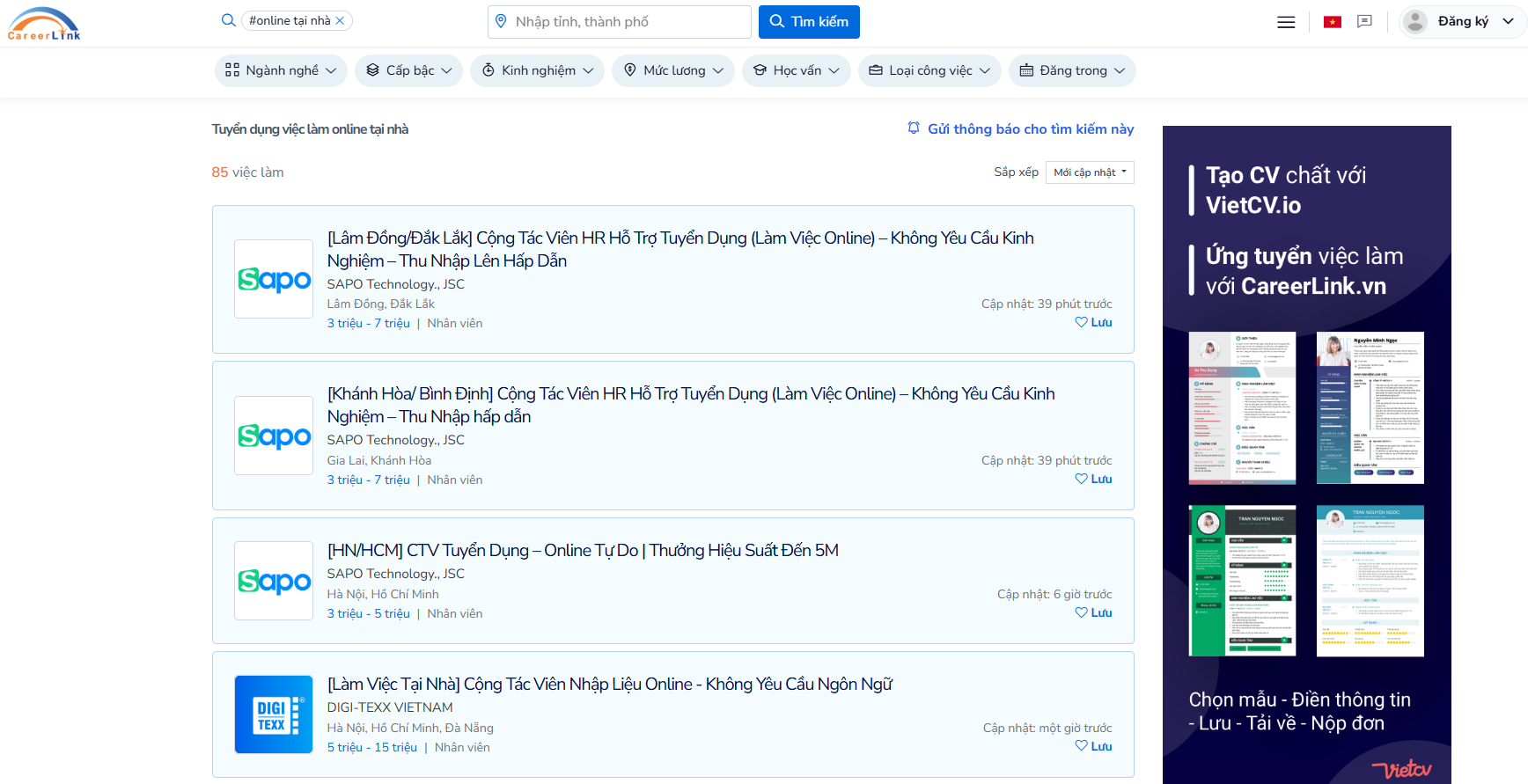1528x784 pixels.
Task: Open the Khánh Hòa/Bình Định HR job title
Action: [691, 405]
